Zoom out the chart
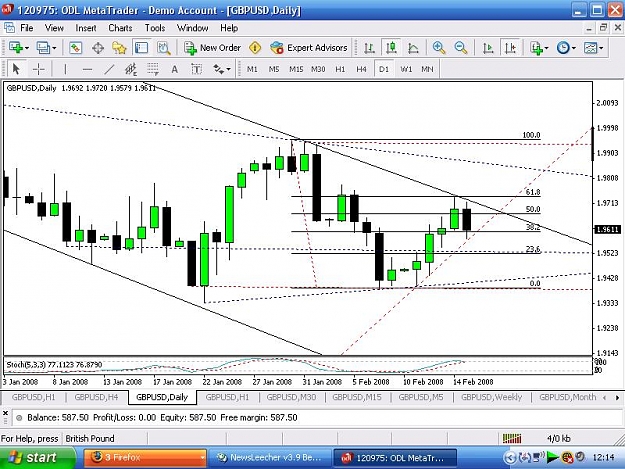Viewport: 625px width, 469px height. [x=461, y=48]
